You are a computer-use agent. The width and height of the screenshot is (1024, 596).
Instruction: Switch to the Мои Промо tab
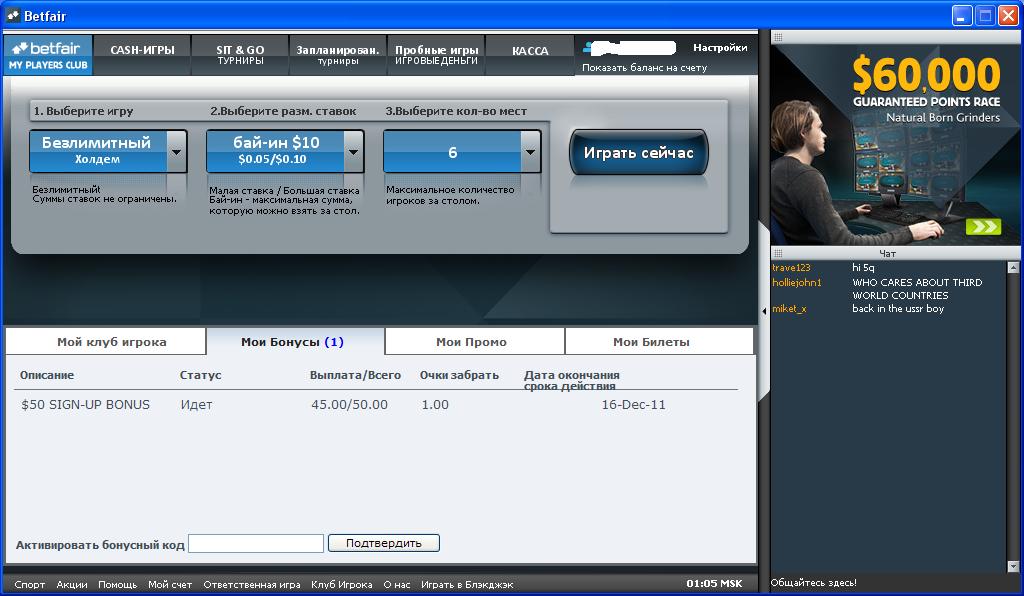(471, 342)
